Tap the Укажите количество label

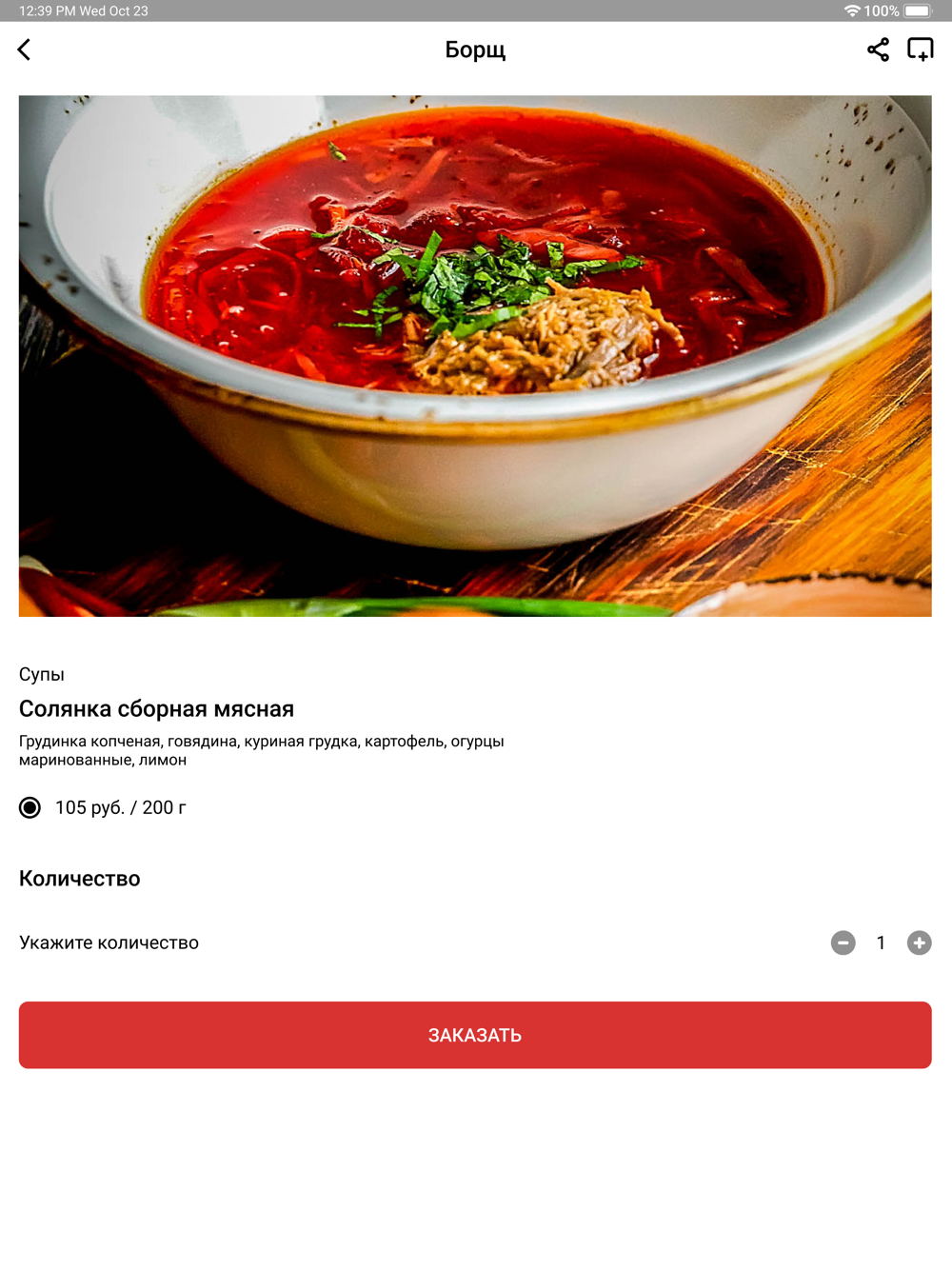click(109, 943)
